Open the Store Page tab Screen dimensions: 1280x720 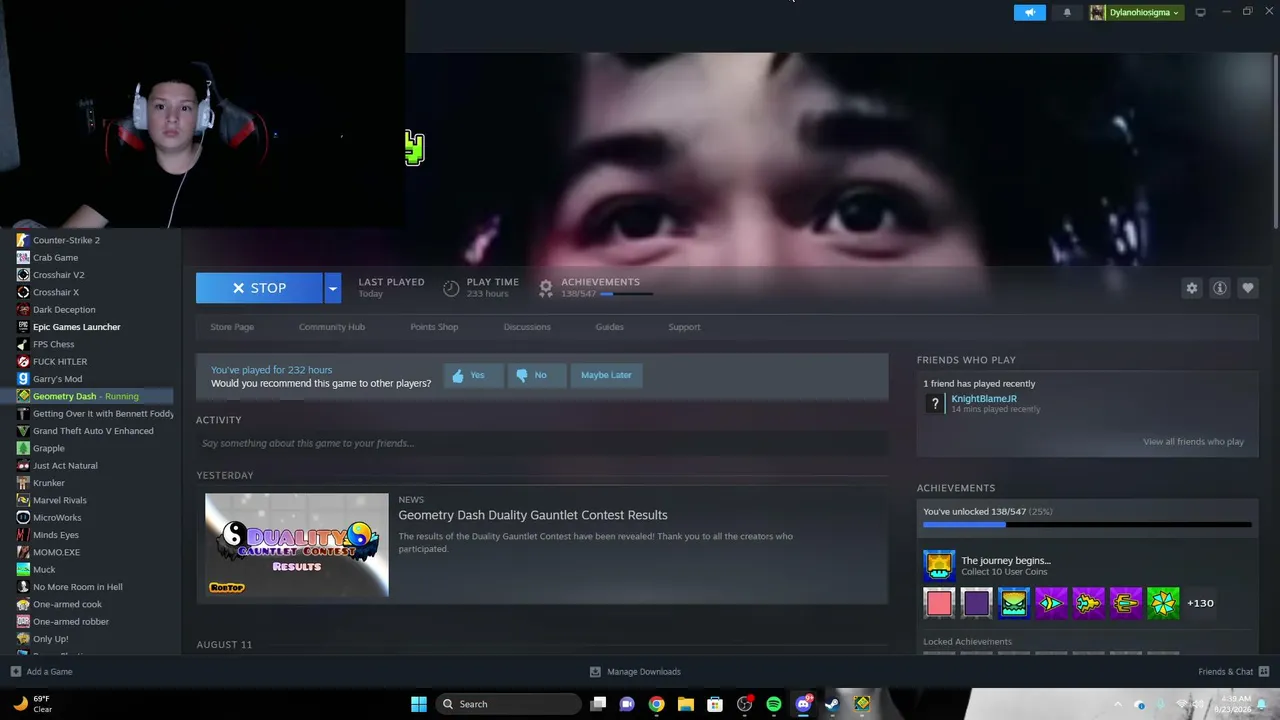pyautogui.click(x=232, y=327)
